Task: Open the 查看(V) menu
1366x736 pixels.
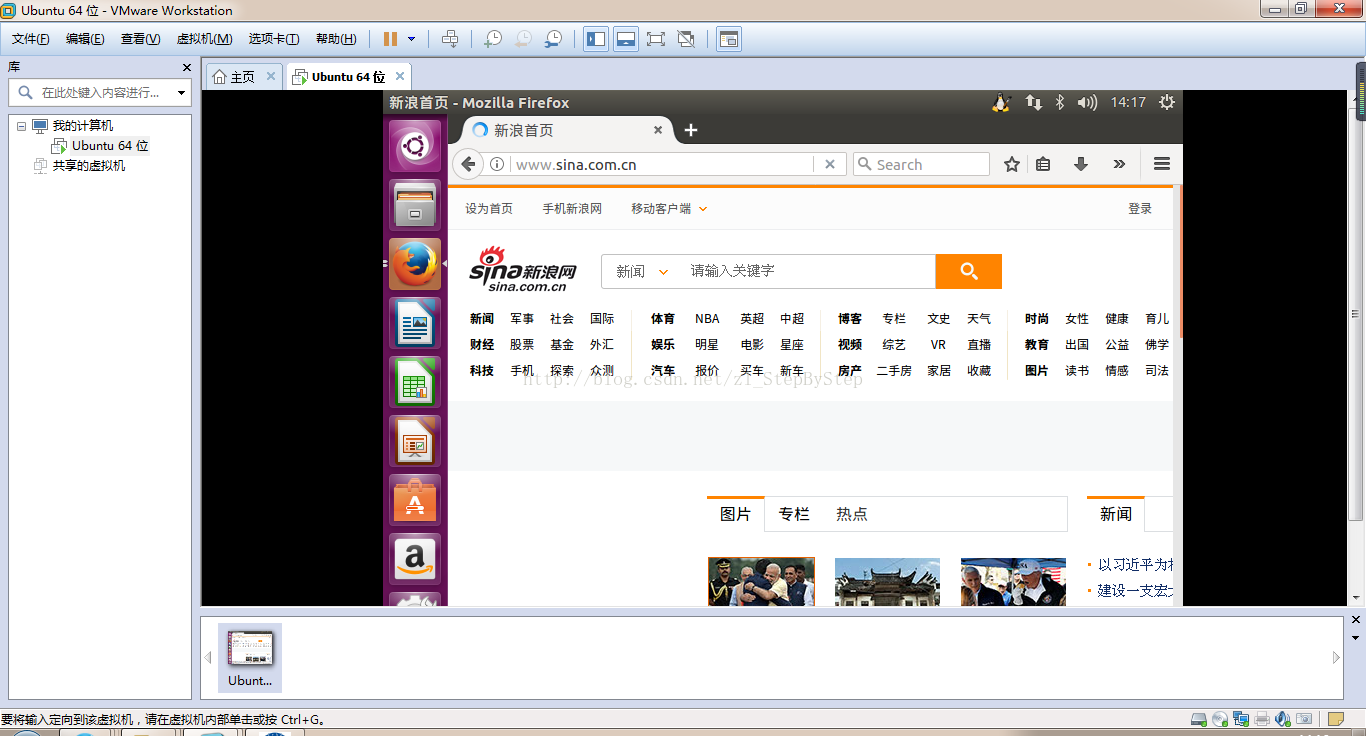Action: coord(140,39)
